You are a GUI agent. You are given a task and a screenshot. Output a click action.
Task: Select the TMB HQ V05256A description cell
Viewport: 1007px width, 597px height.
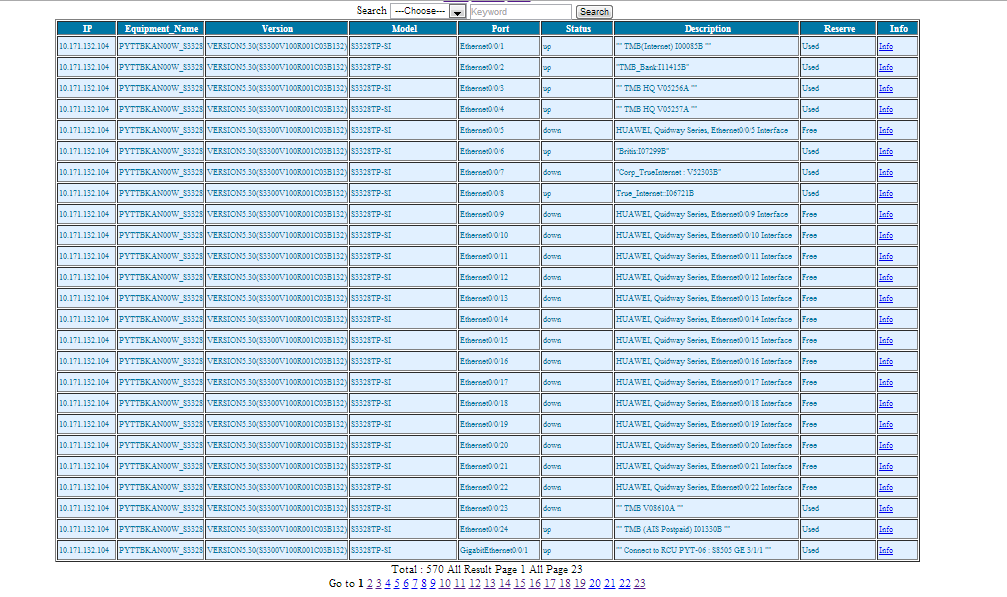click(706, 88)
